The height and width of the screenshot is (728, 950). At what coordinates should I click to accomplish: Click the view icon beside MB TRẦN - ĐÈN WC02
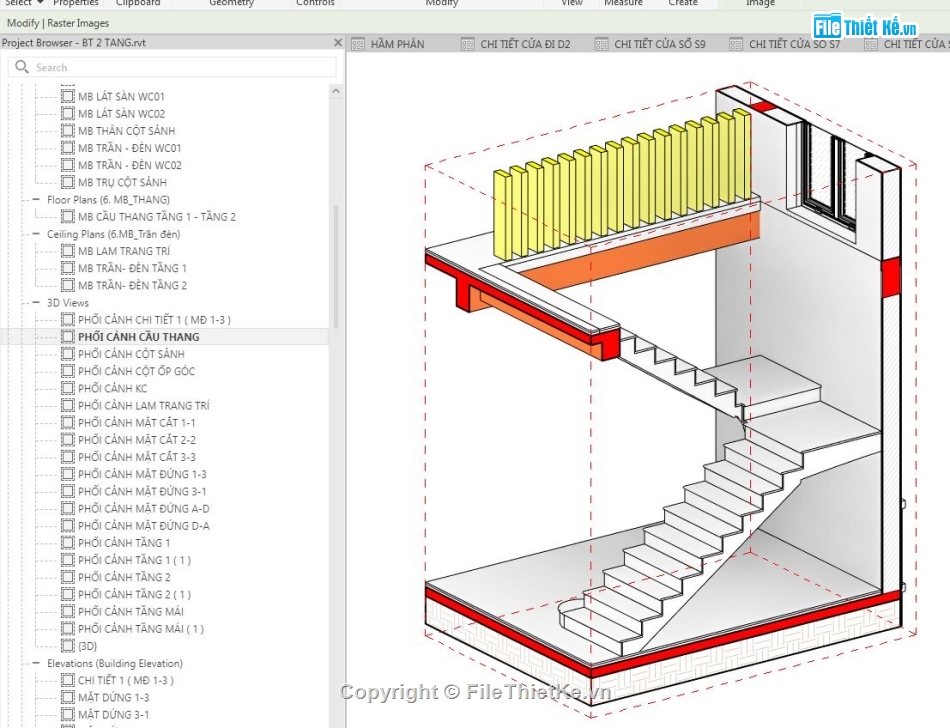click(68, 165)
